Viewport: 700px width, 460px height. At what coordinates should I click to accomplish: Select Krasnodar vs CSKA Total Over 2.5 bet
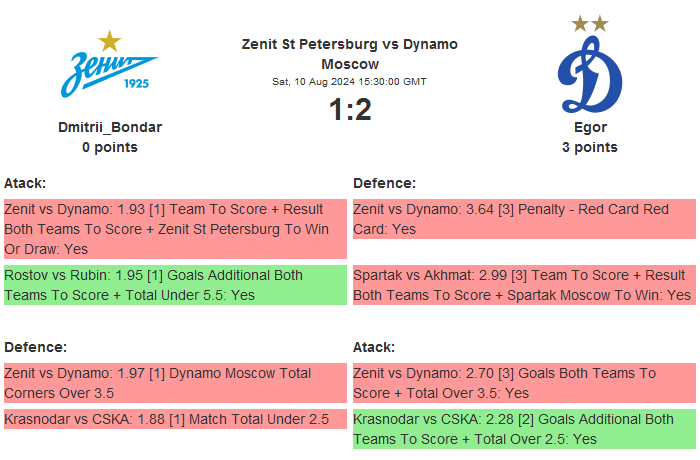tap(523, 429)
